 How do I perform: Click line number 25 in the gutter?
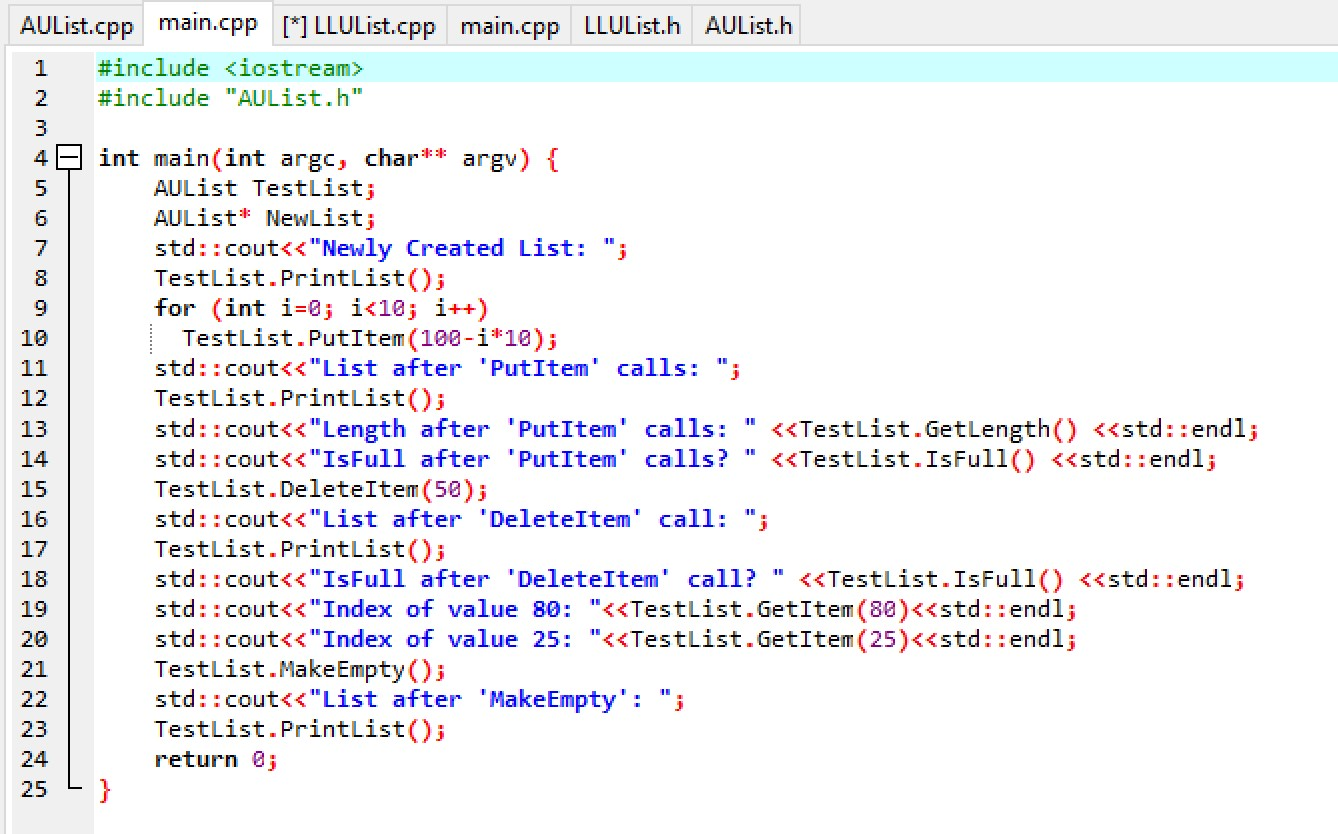tap(34, 789)
